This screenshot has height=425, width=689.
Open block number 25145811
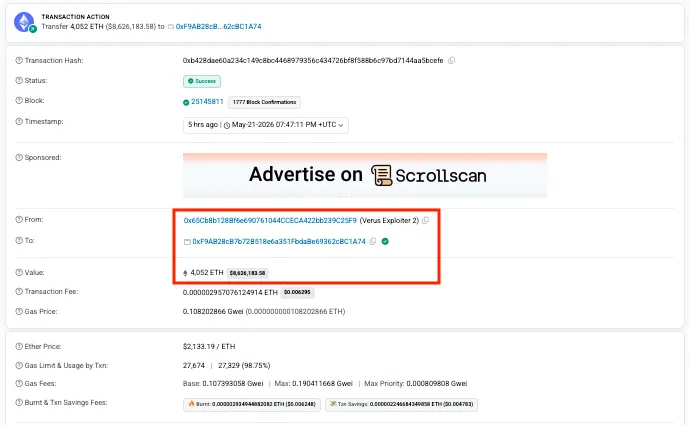pos(207,102)
